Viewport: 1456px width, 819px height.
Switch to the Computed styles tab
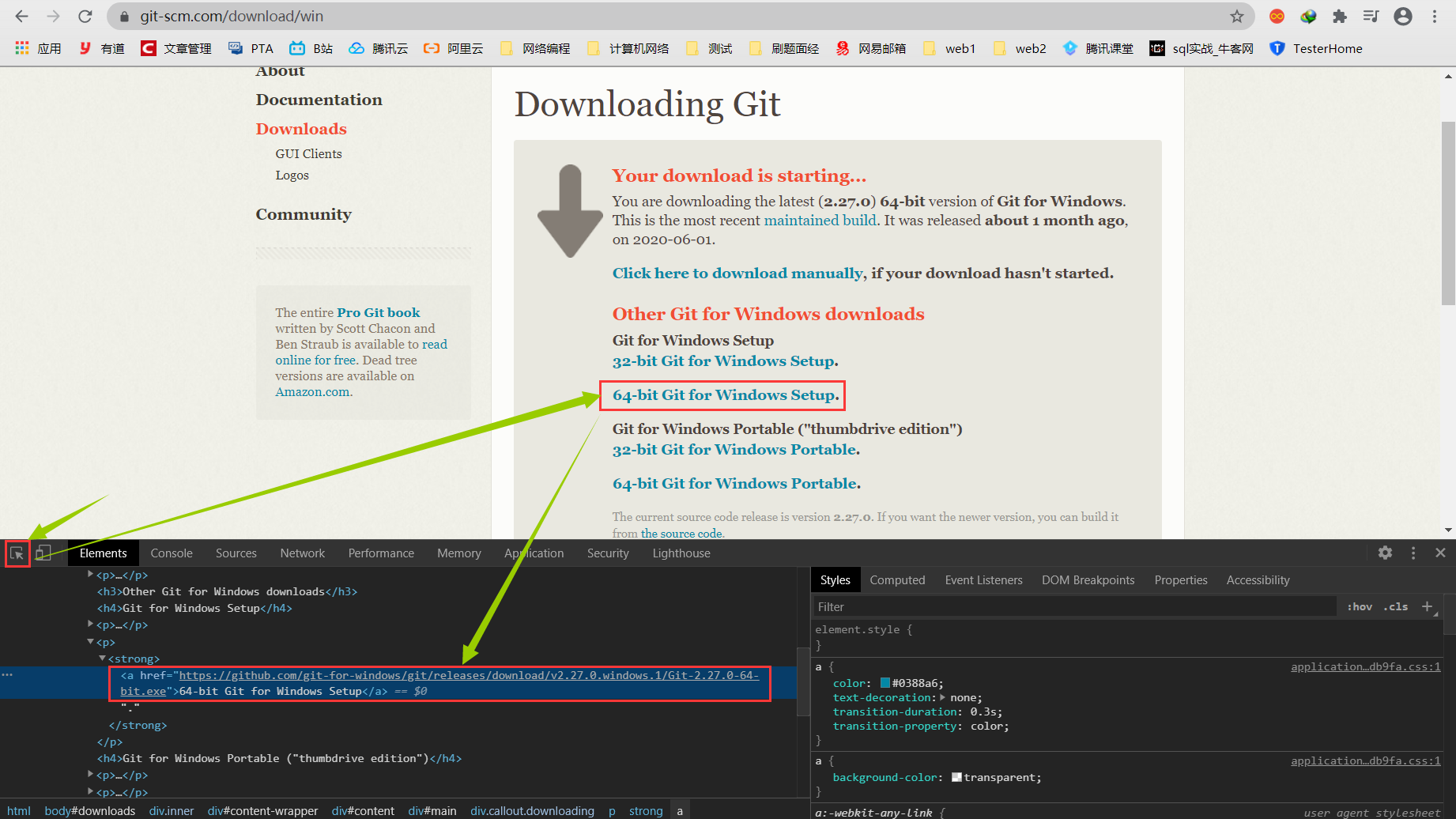tap(897, 580)
